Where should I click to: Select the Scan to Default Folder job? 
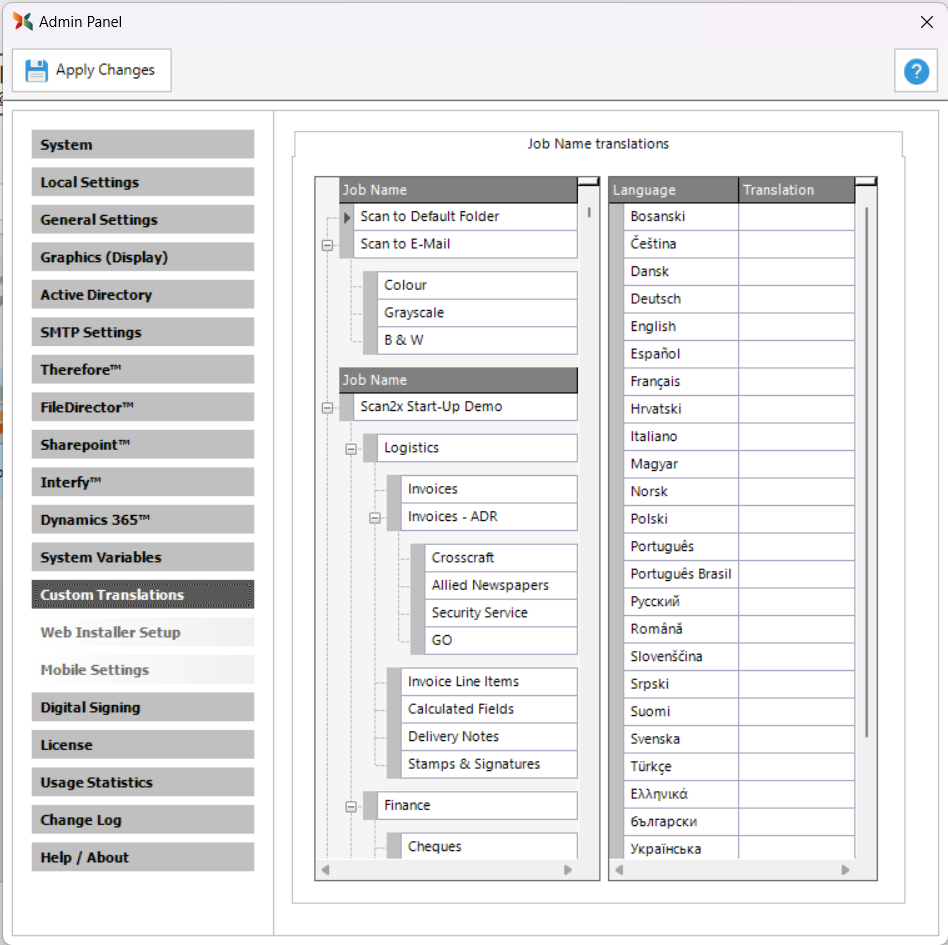point(430,216)
